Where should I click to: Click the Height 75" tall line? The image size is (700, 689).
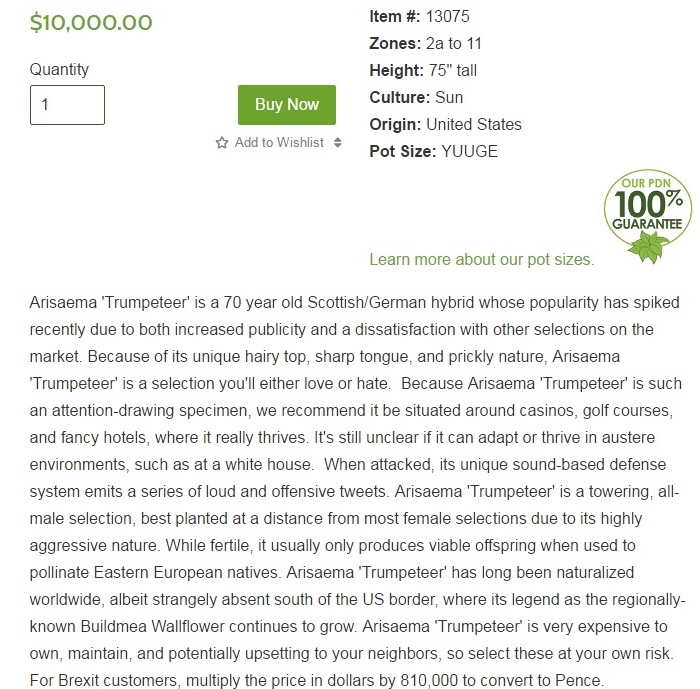pos(425,71)
